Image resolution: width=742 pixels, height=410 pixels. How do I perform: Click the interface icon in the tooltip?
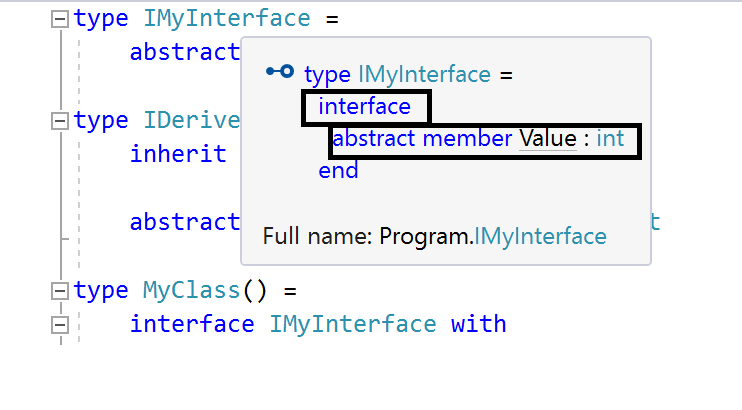click(x=280, y=71)
